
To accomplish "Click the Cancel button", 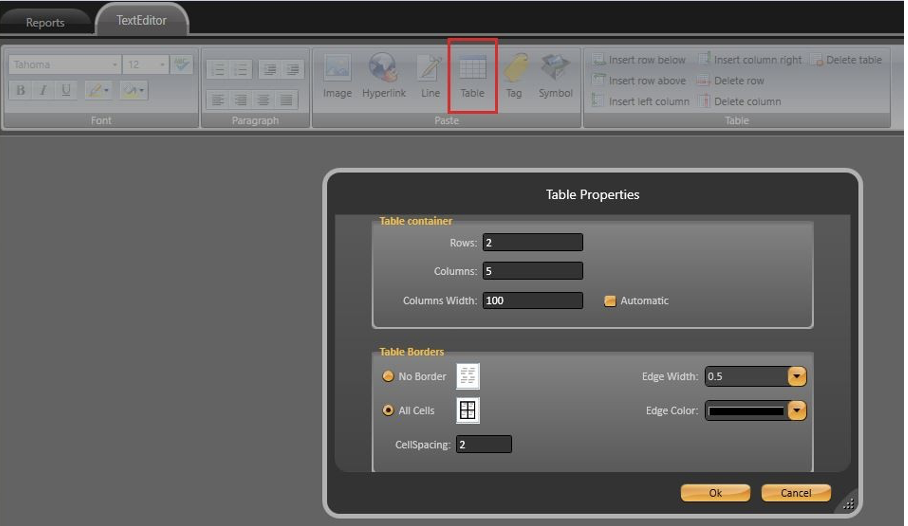I will point(796,493).
